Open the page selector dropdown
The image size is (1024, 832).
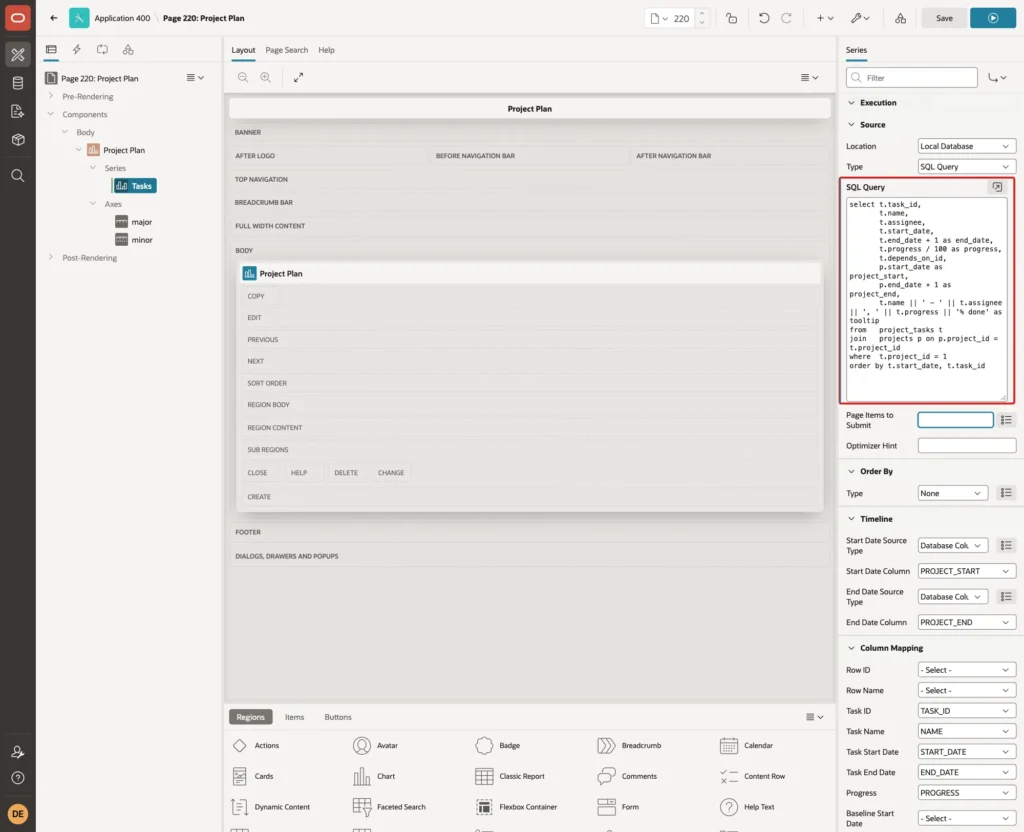tap(660, 18)
